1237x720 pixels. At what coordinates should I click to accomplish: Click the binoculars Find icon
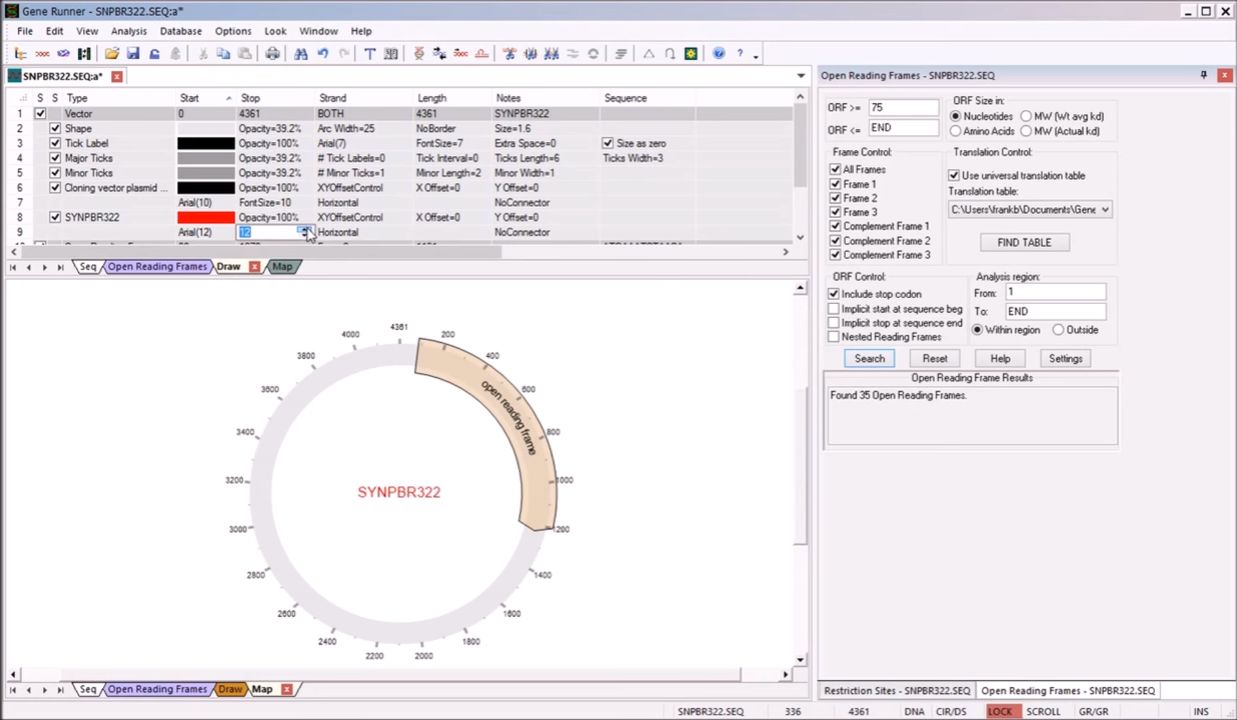tap(301, 54)
